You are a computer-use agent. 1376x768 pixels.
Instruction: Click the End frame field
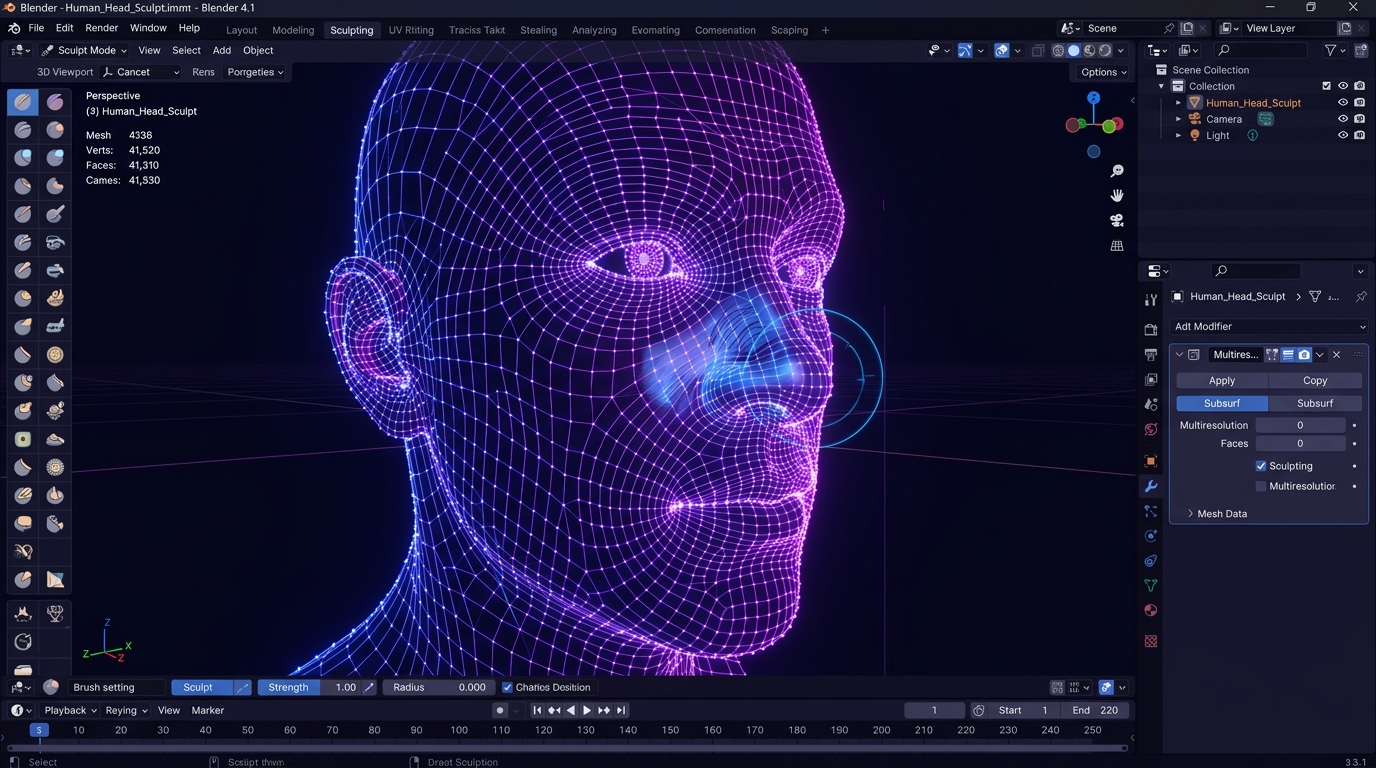click(1097, 710)
